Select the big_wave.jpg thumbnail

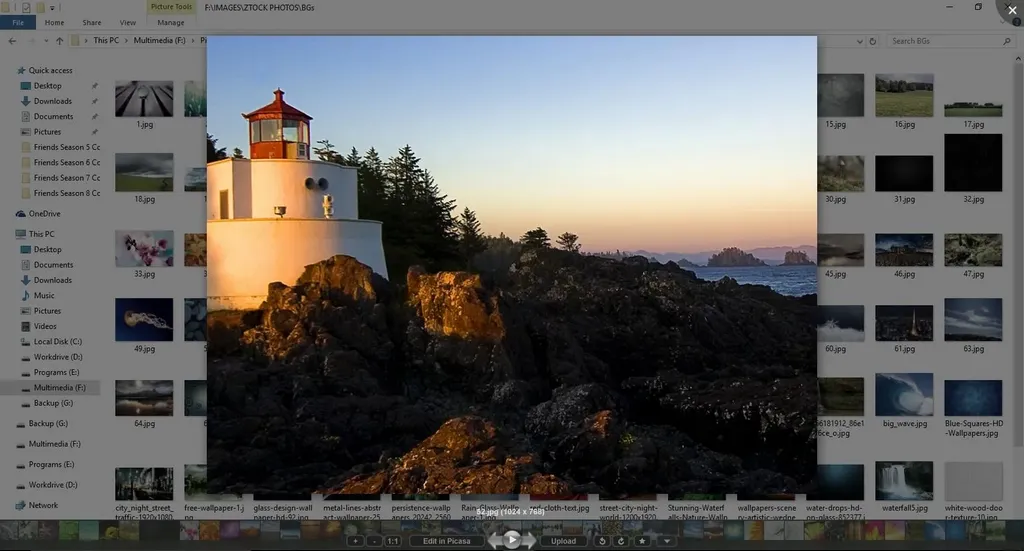(904, 400)
